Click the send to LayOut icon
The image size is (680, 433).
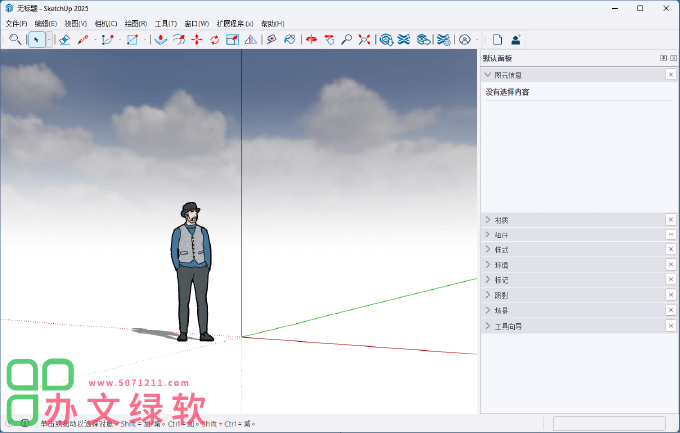423,40
